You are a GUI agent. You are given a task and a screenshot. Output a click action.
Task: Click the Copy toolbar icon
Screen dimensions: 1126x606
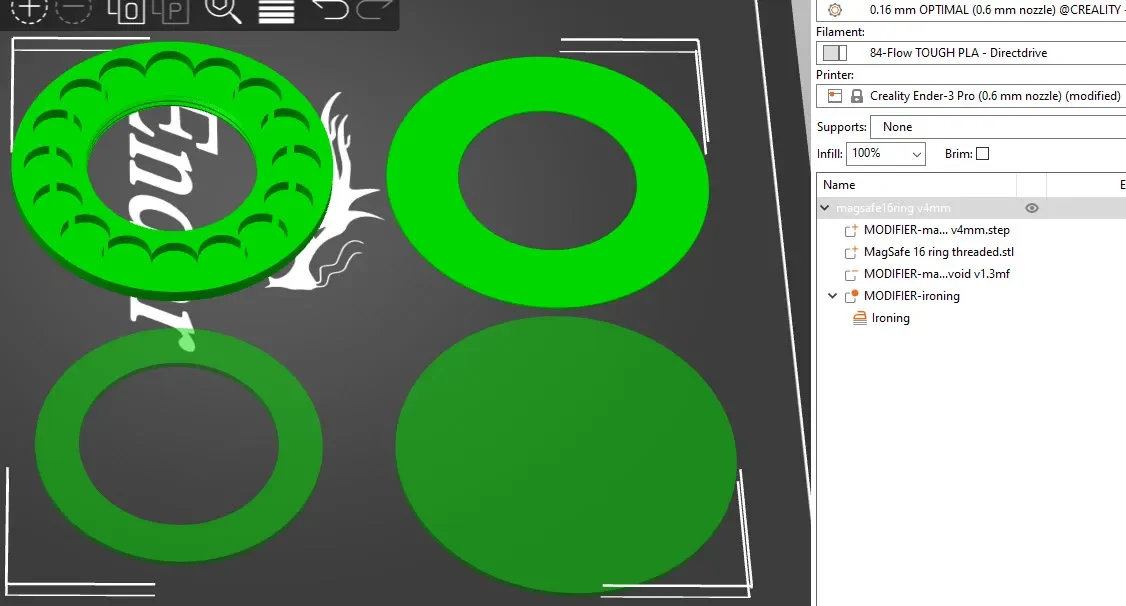(126, 10)
